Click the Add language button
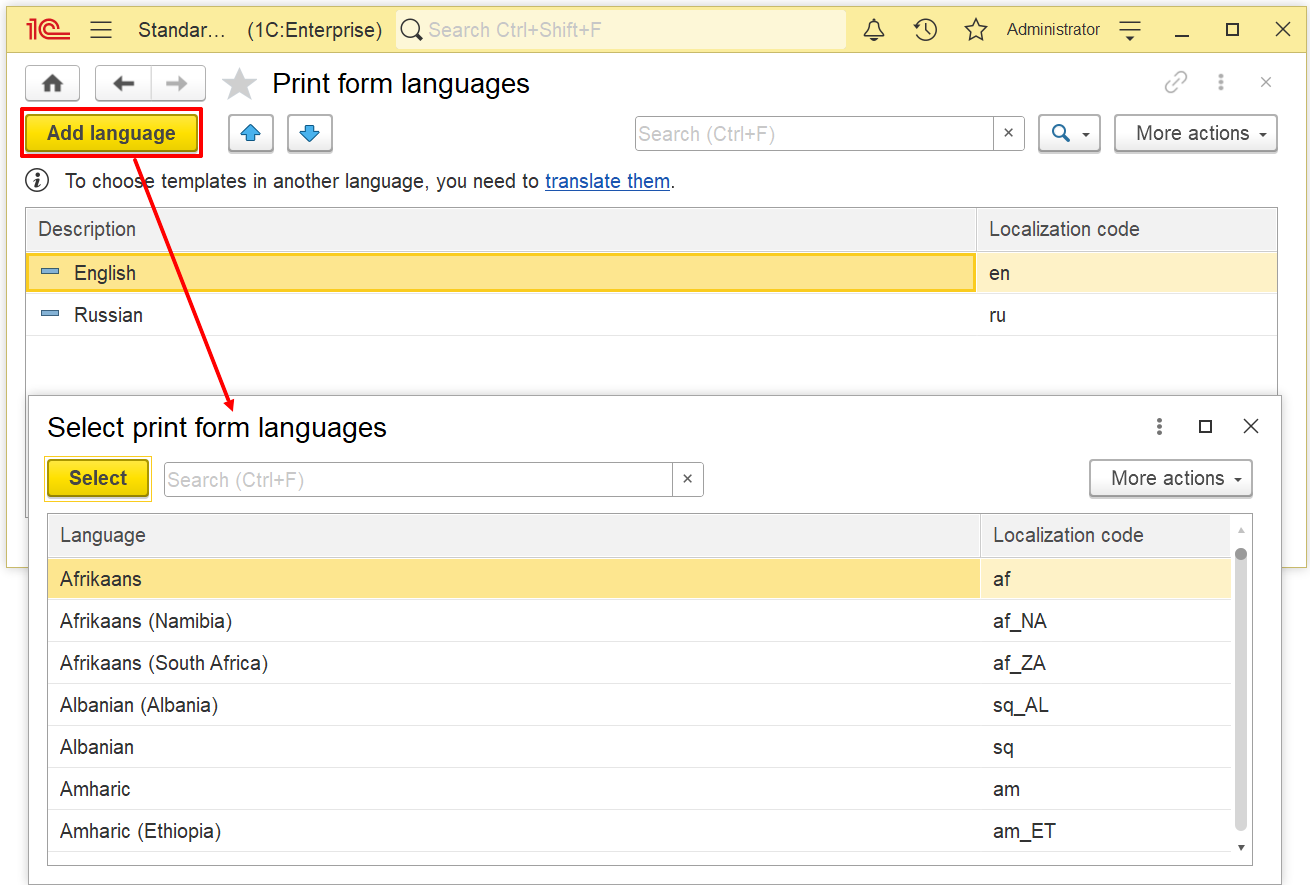 pos(111,133)
